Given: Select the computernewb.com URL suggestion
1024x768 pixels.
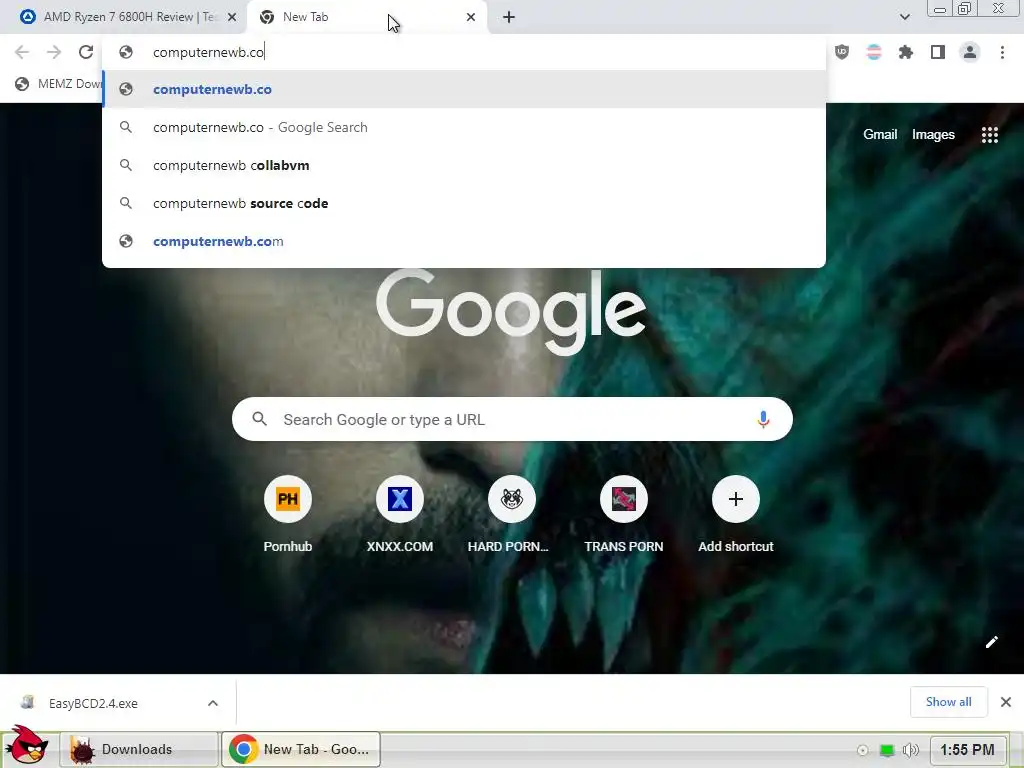Looking at the screenshot, I should 464,241.
